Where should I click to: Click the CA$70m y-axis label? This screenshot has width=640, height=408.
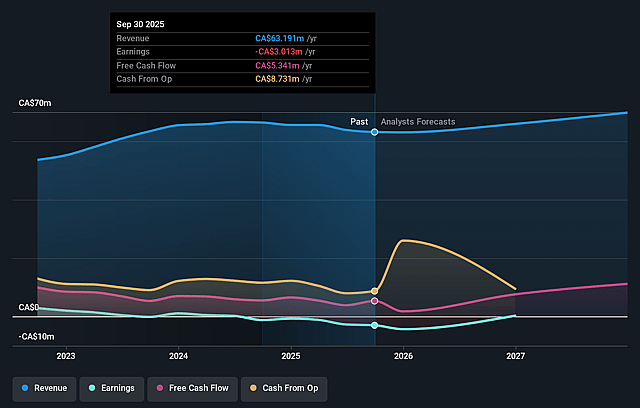tap(35, 103)
